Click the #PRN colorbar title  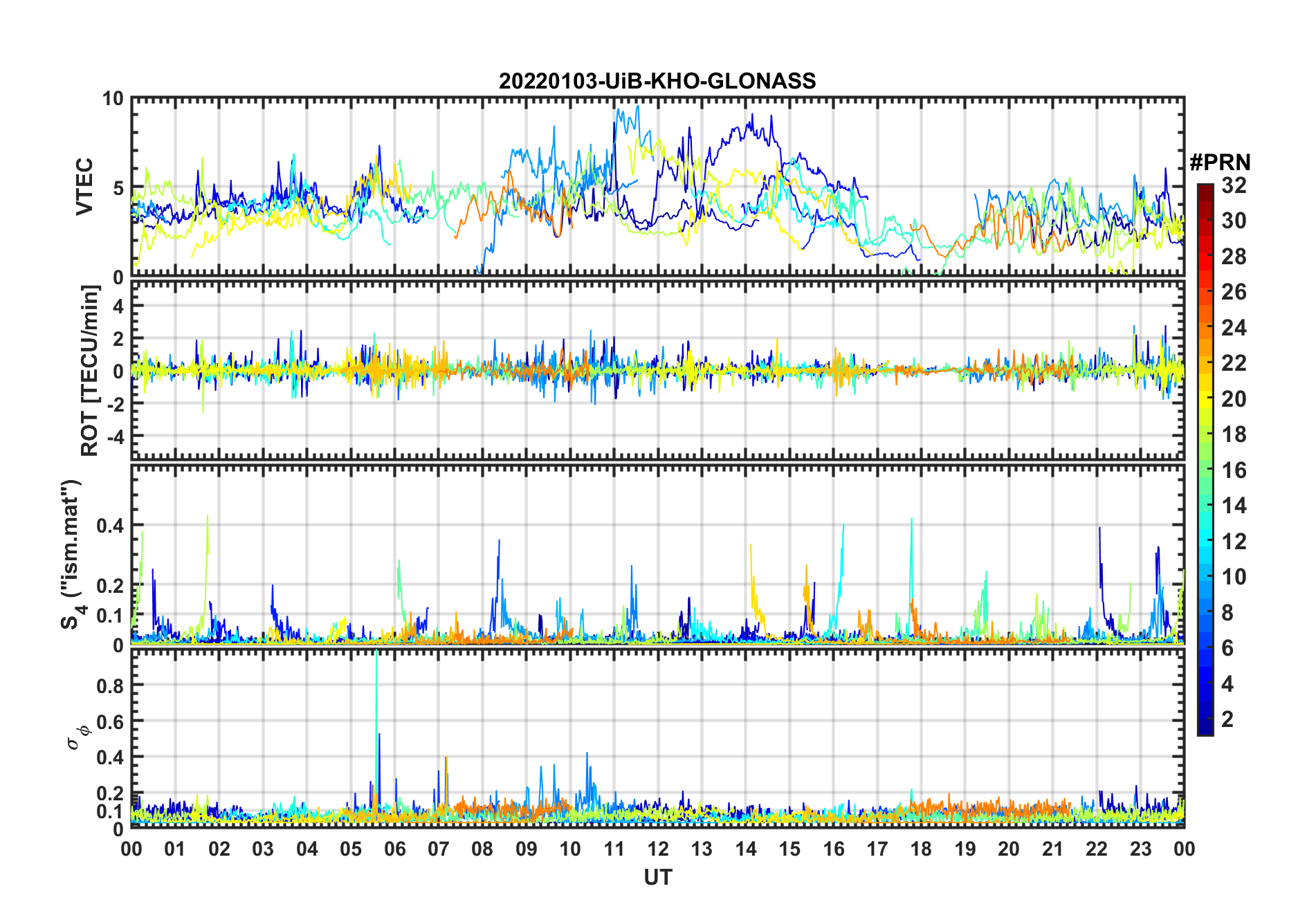tap(1221, 163)
